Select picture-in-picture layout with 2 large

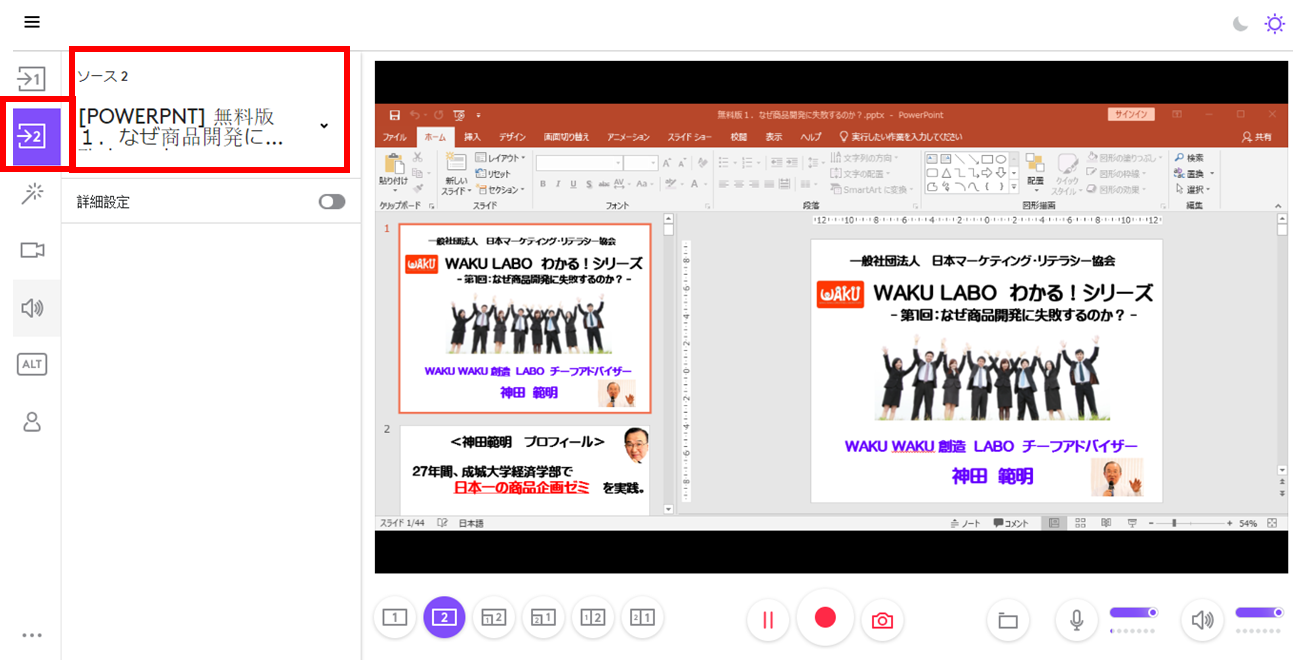pyautogui.click(x=493, y=618)
